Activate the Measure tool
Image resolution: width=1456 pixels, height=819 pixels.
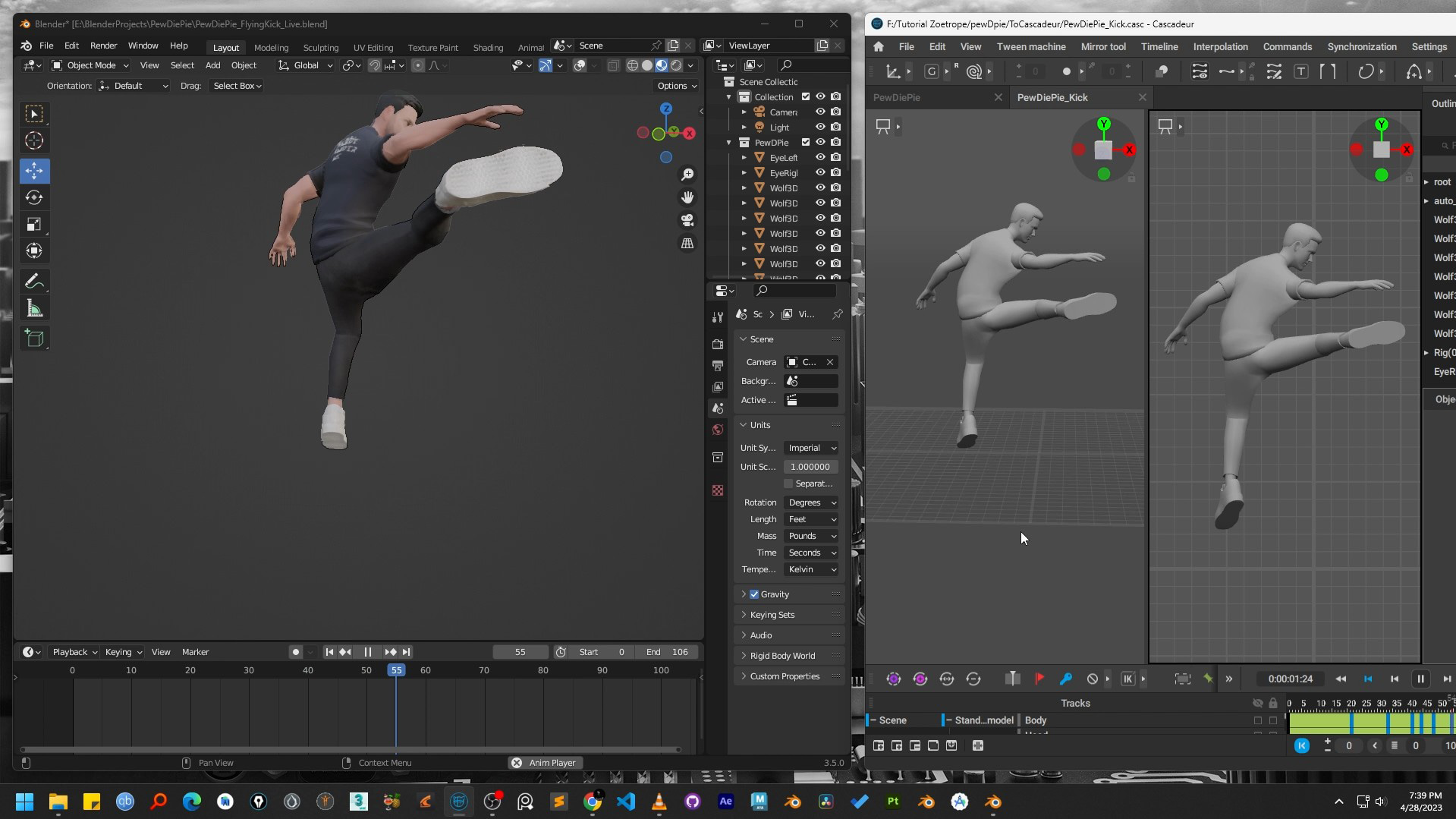click(x=34, y=307)
